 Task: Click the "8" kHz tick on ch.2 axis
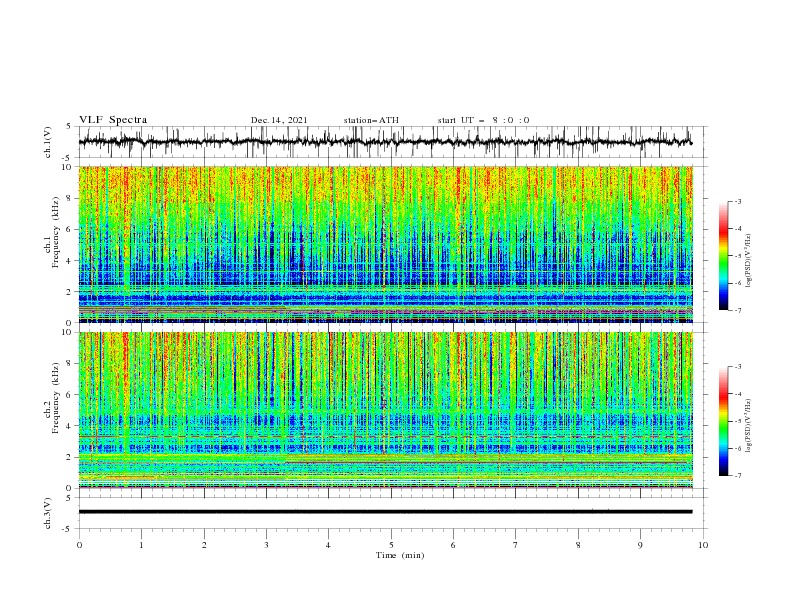pos(71,364)
